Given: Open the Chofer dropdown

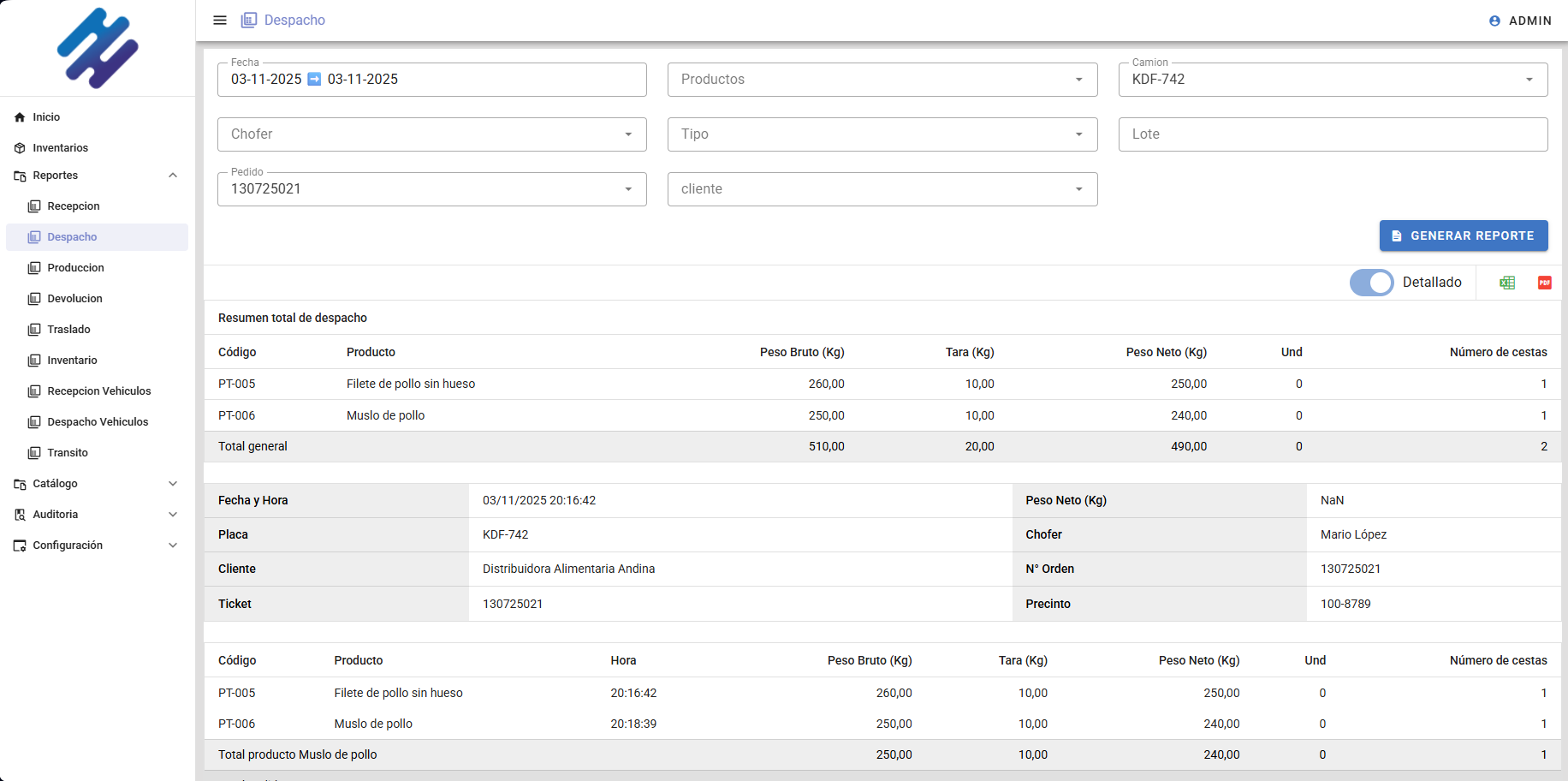Looking at the screenshot, I should tap(431, 134).
